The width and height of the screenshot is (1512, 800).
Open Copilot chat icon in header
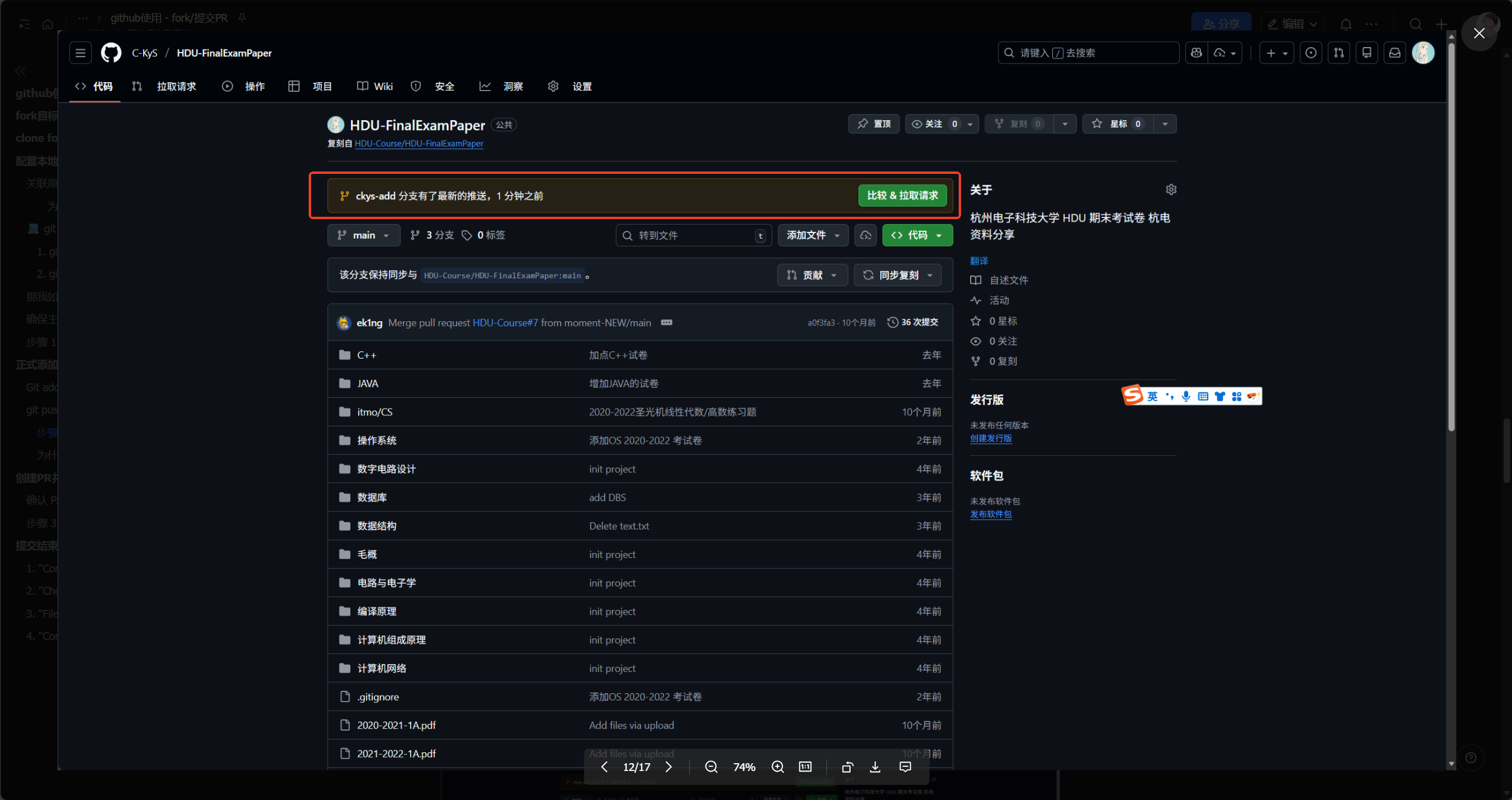(x=1197, y=53)
